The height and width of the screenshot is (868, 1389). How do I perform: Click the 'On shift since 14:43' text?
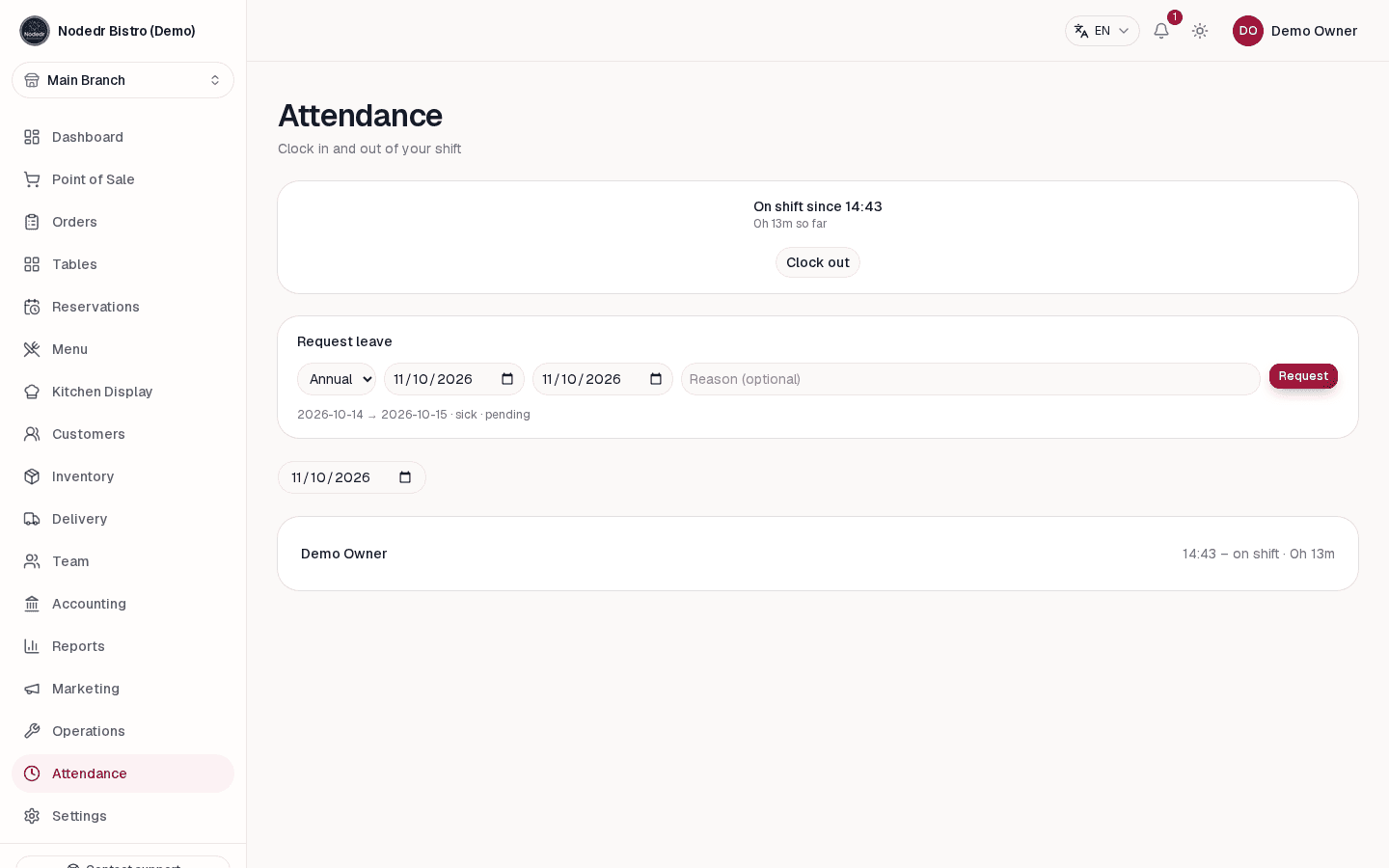(818, 206)
